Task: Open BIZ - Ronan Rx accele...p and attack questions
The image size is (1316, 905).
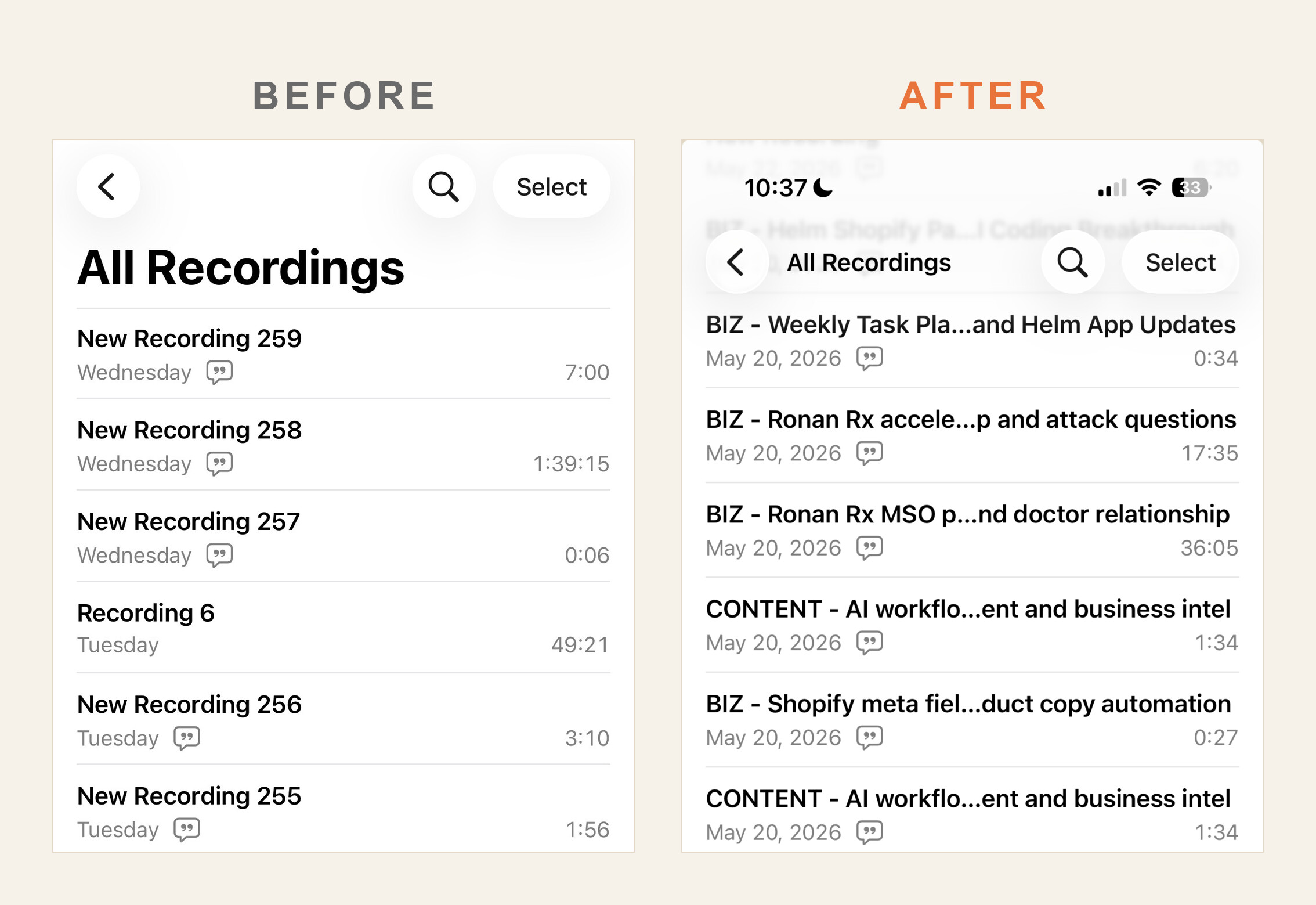Action: pyautogui.click(x=972, y=436)
